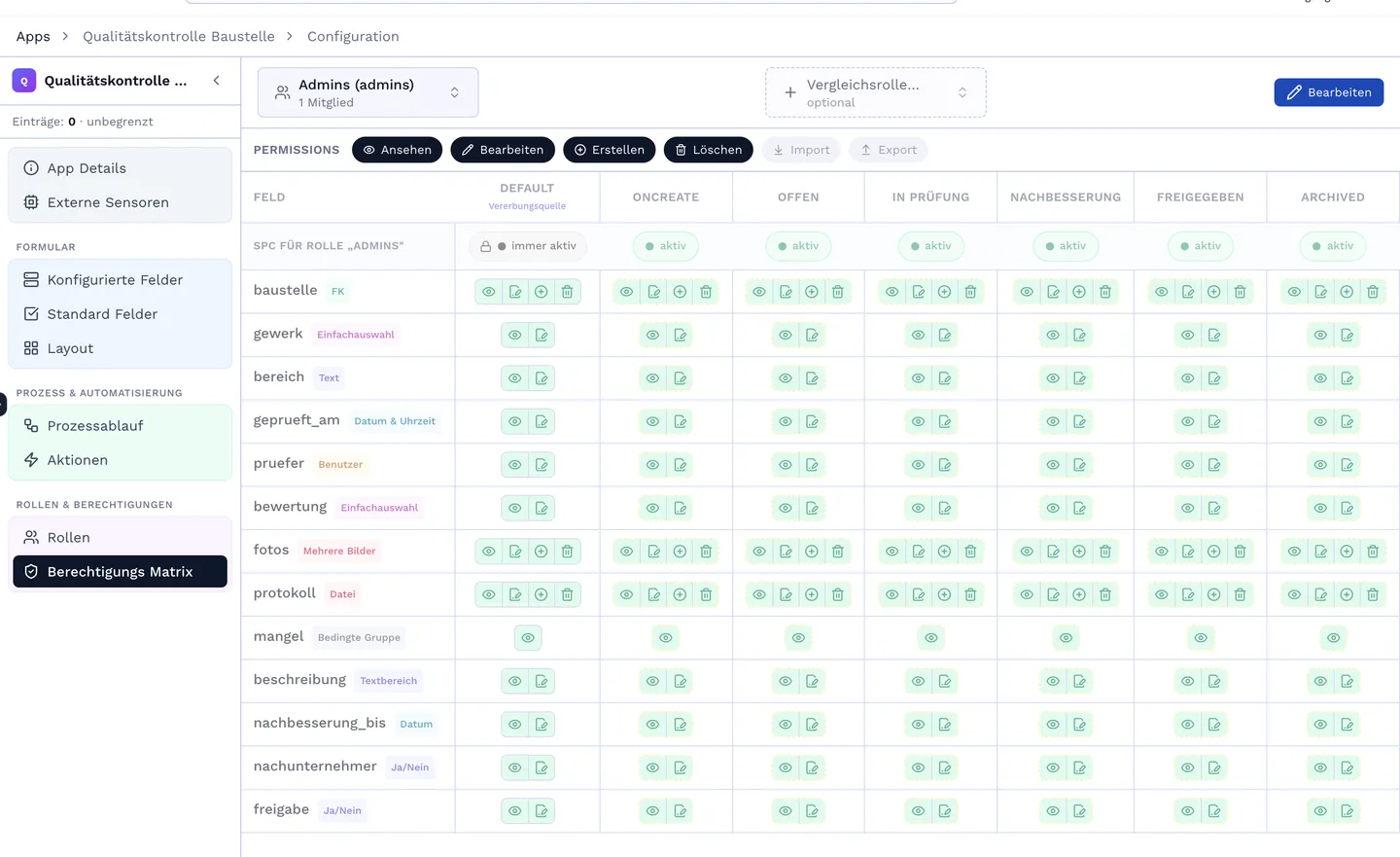Screen dimensions: 1400x857
Task: Open App Details in the sidebar
Action: click(120, 168)
